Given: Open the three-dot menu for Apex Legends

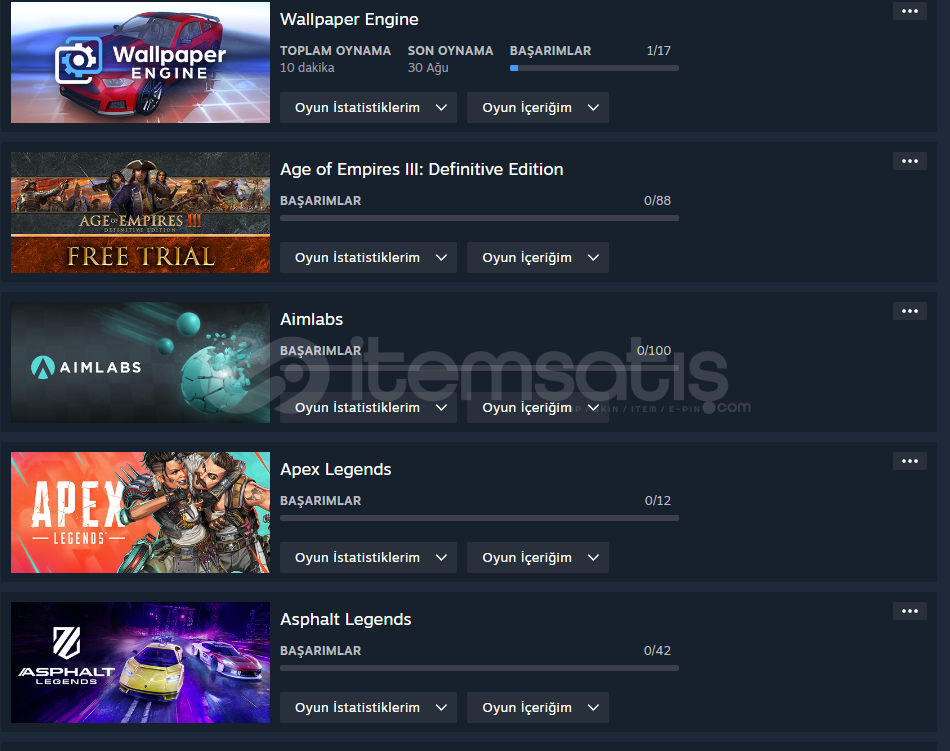Looking at the screenshot, I should pos(909,461).
